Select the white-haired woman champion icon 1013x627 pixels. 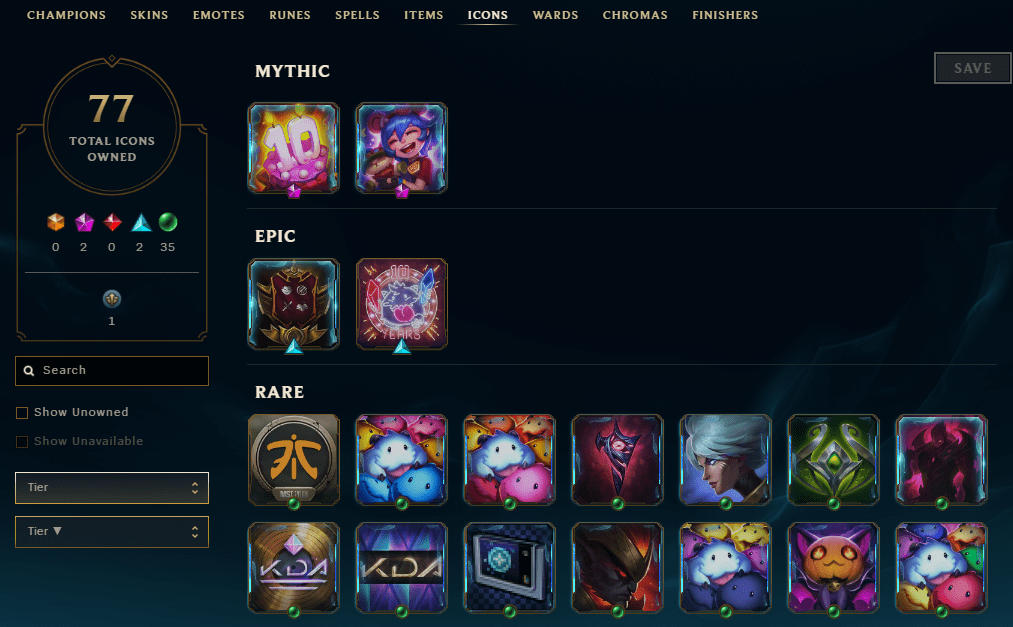726,460
